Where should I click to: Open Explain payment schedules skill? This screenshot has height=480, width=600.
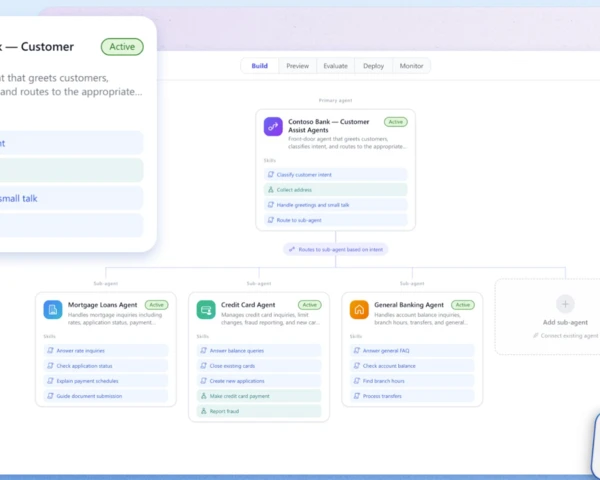(x=106, y=381)
